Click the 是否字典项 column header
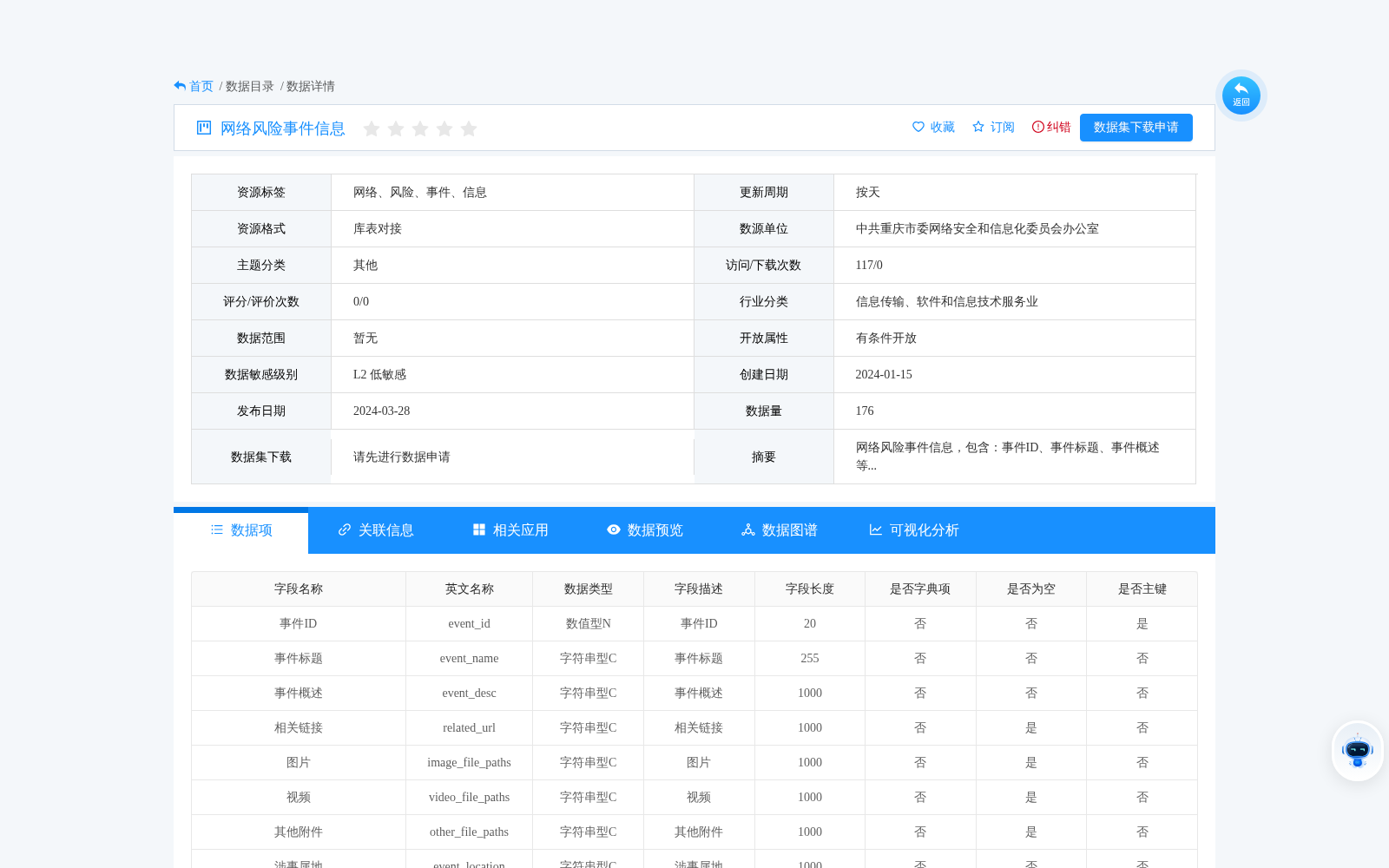The width and height of the screenshot is (1389, 868). click(920, 589)
